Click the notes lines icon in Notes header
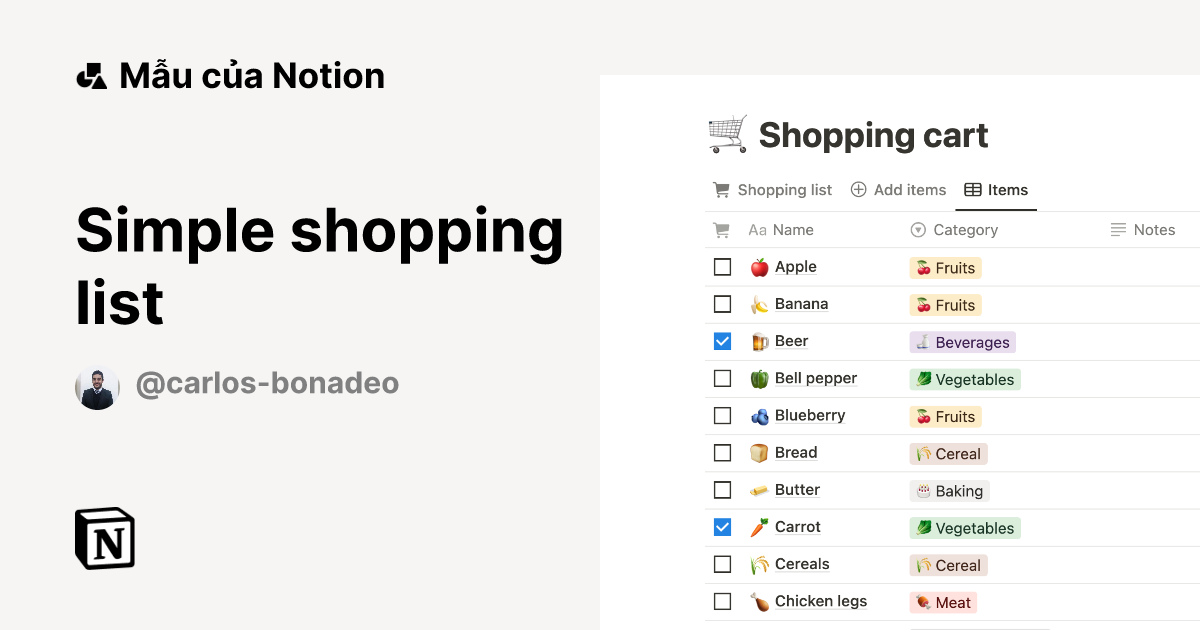This screenshot has width=1200, height=630. point(1119,230)
